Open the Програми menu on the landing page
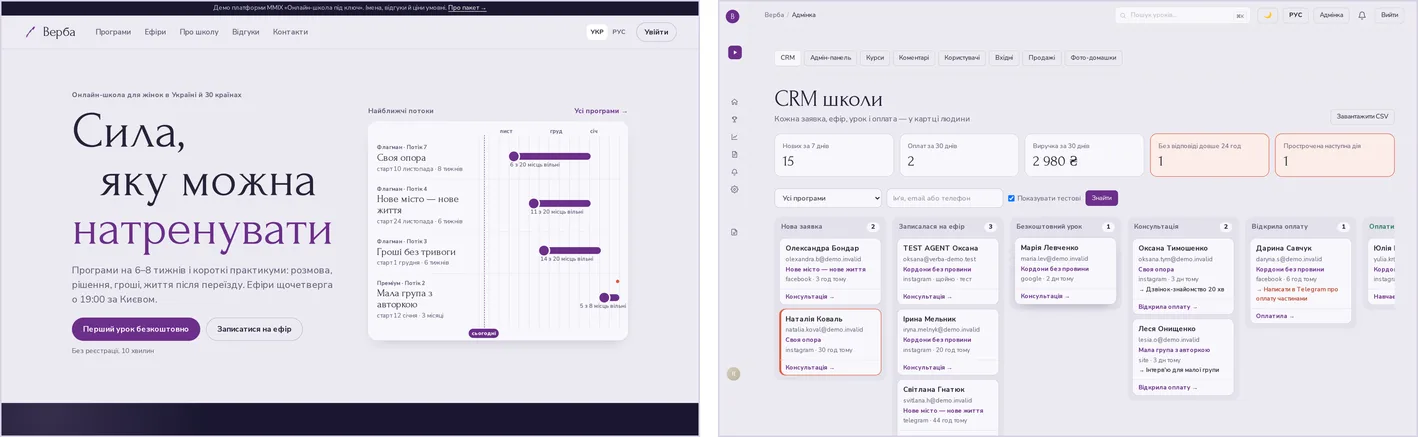 click(113, 32)
